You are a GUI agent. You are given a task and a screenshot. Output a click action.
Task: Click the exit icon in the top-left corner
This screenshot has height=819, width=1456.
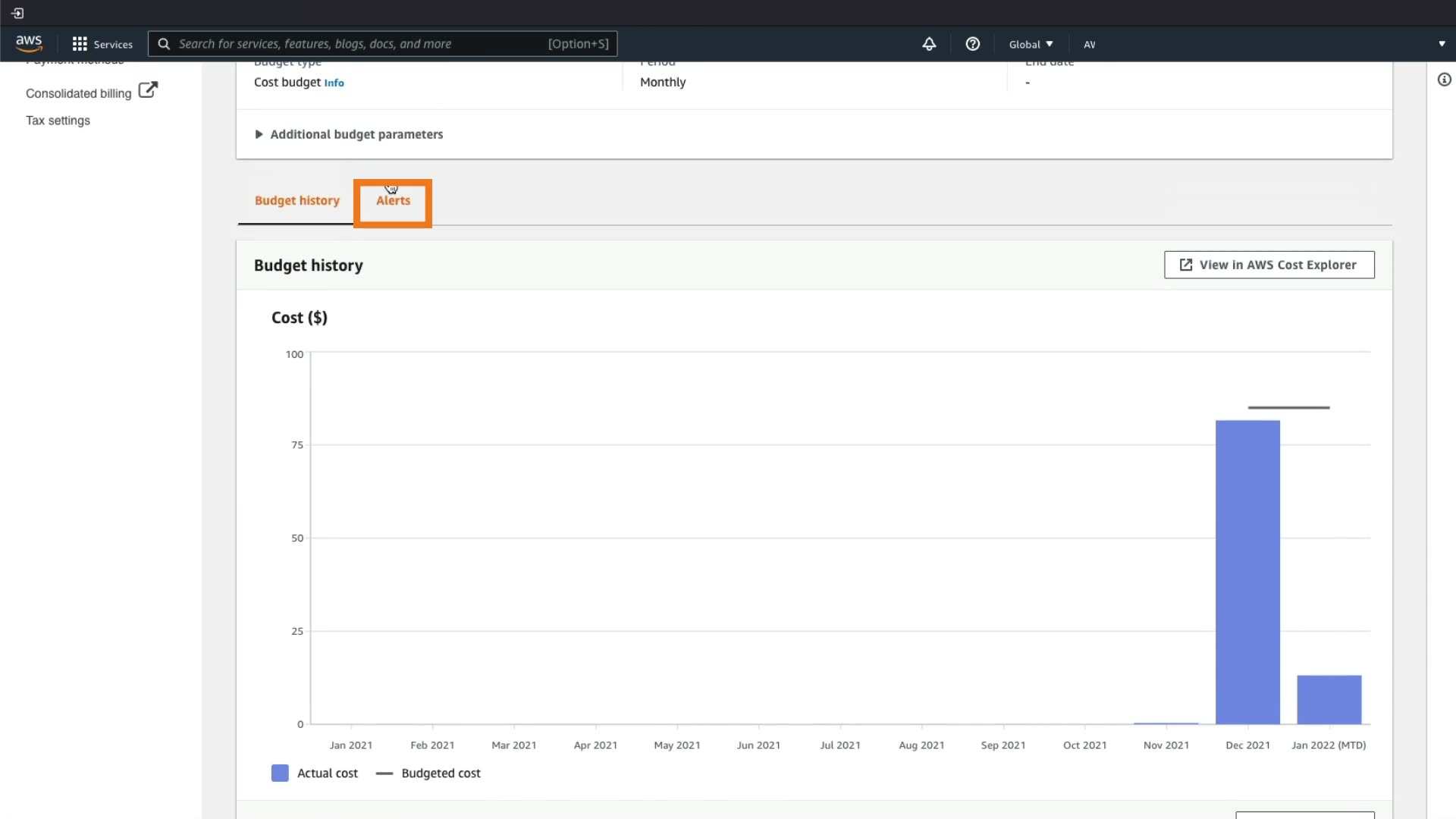click(x=17, y=13)
